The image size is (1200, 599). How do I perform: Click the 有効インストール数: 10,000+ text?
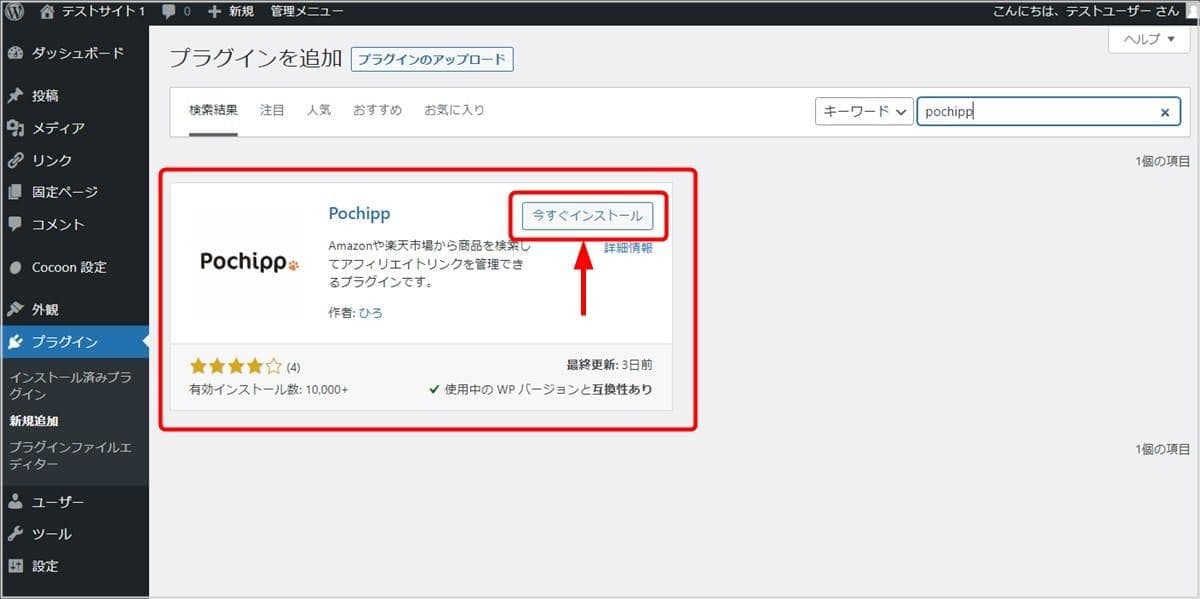[269, 389]
